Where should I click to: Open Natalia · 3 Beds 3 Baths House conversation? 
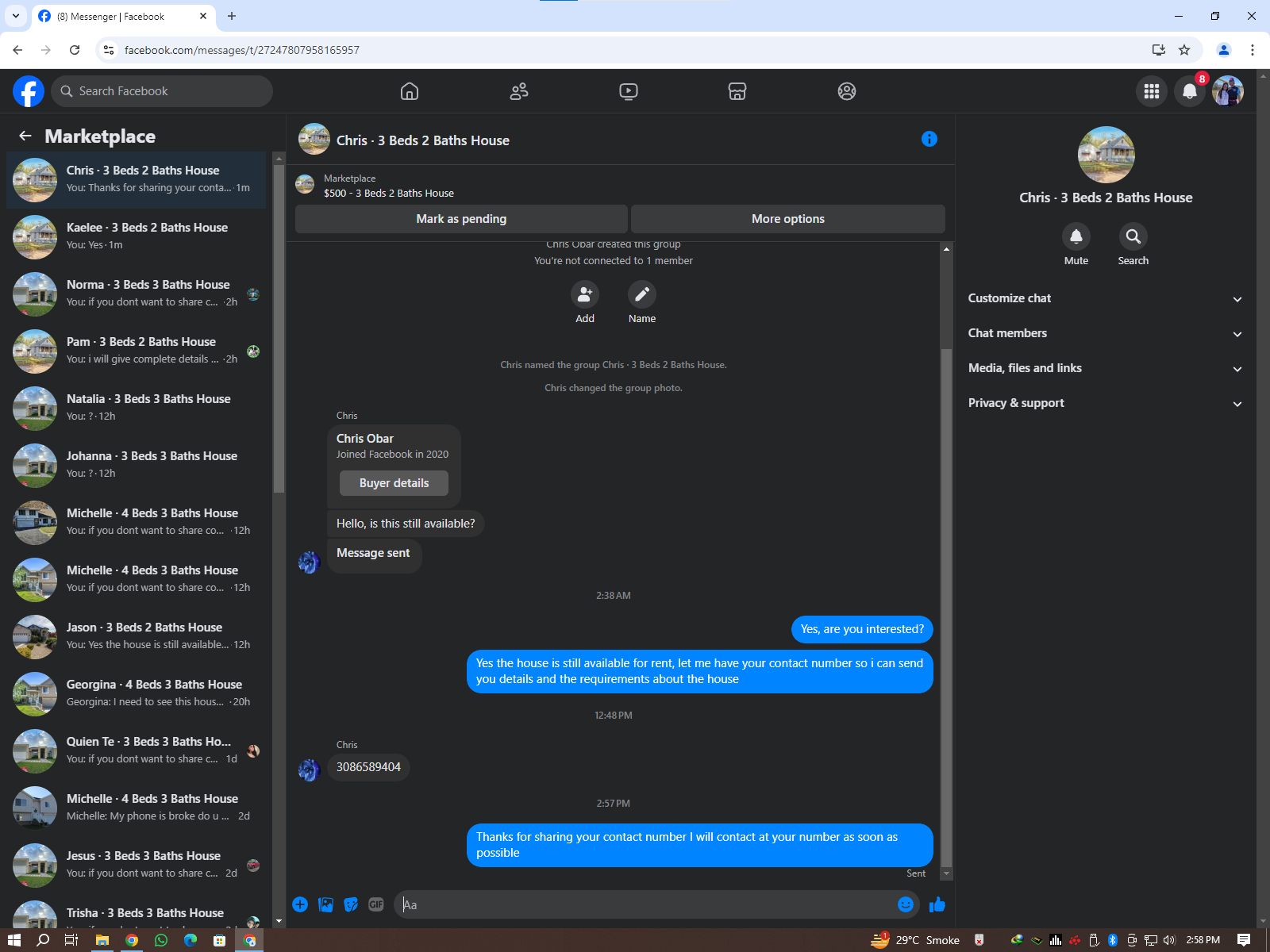[x=137, y=409]
